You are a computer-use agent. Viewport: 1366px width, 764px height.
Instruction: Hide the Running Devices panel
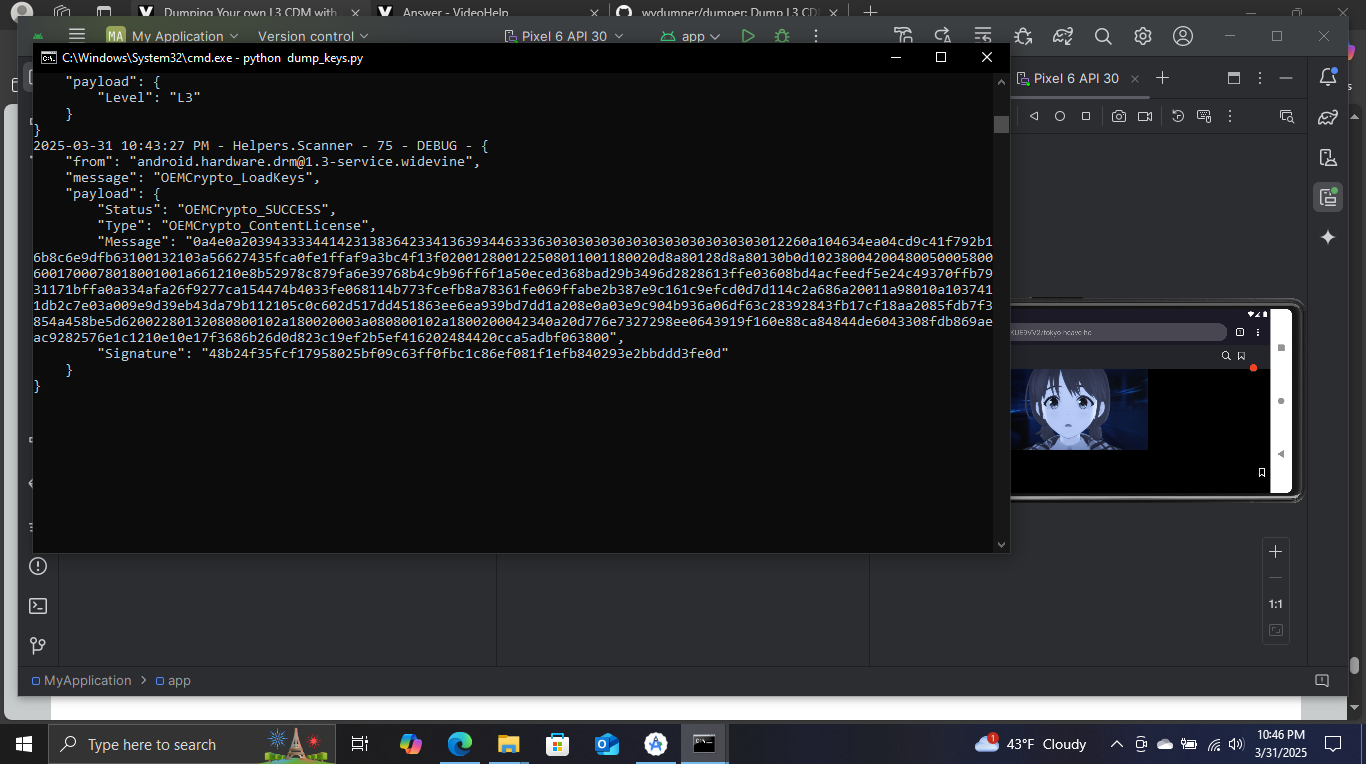[1286, 78]
